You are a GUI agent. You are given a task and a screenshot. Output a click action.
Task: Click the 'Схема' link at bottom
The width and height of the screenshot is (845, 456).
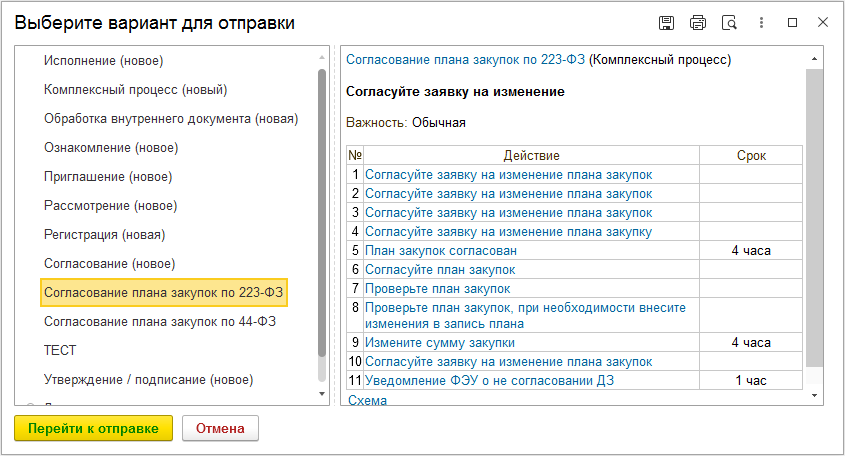coord(368,400)
